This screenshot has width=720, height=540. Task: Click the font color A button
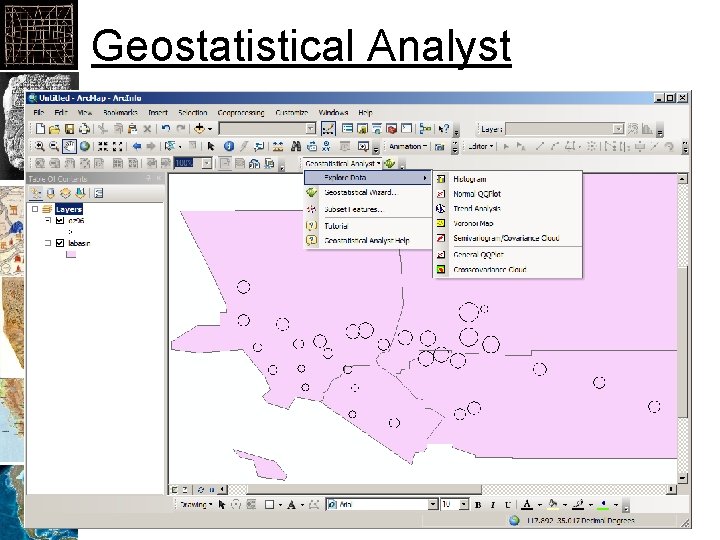(527, 505)
